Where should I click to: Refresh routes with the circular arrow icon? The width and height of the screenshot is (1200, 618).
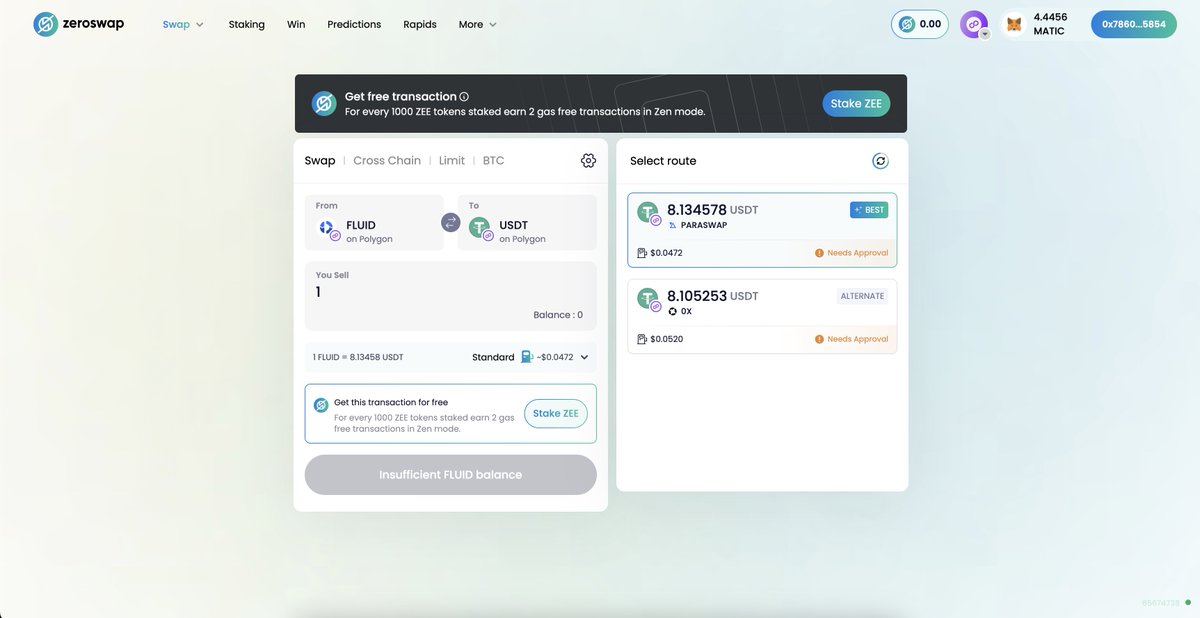click(x=880, y=161)
